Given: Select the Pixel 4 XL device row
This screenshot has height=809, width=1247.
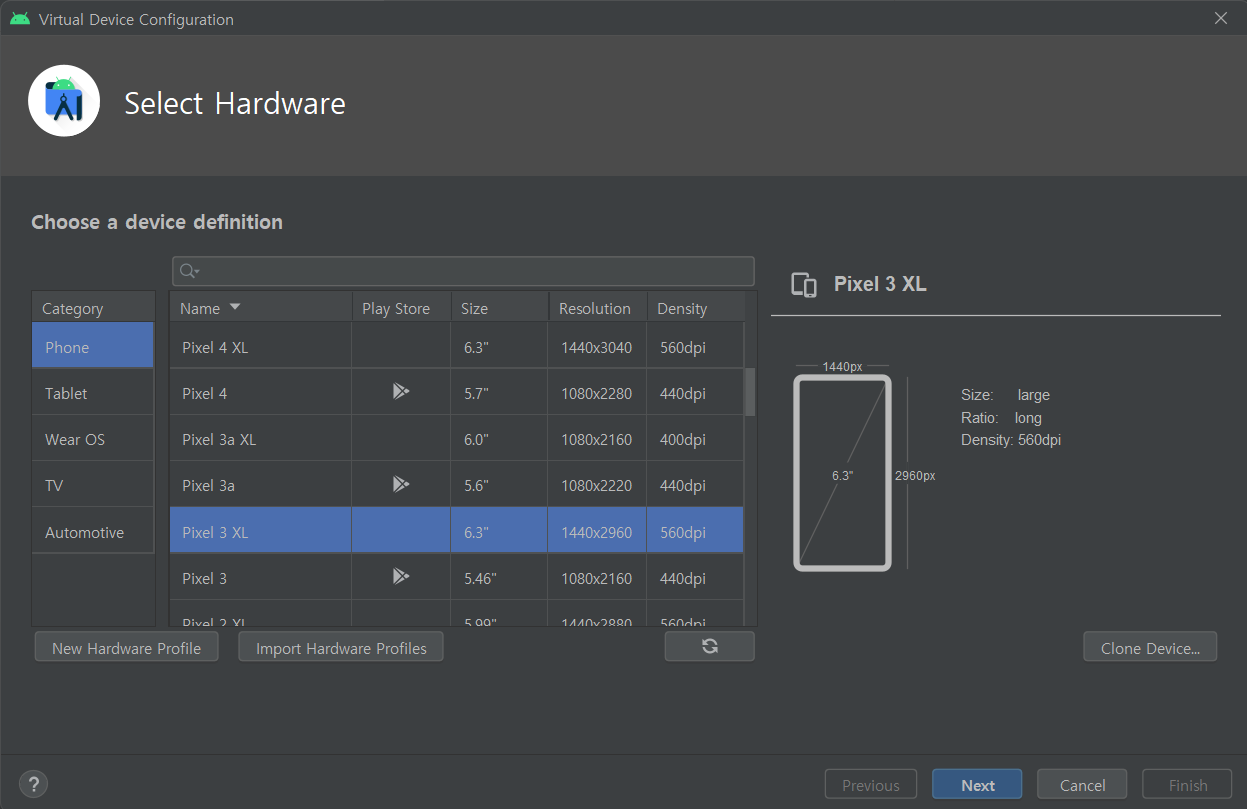Looking at the screenshot, I should (457, 347).
